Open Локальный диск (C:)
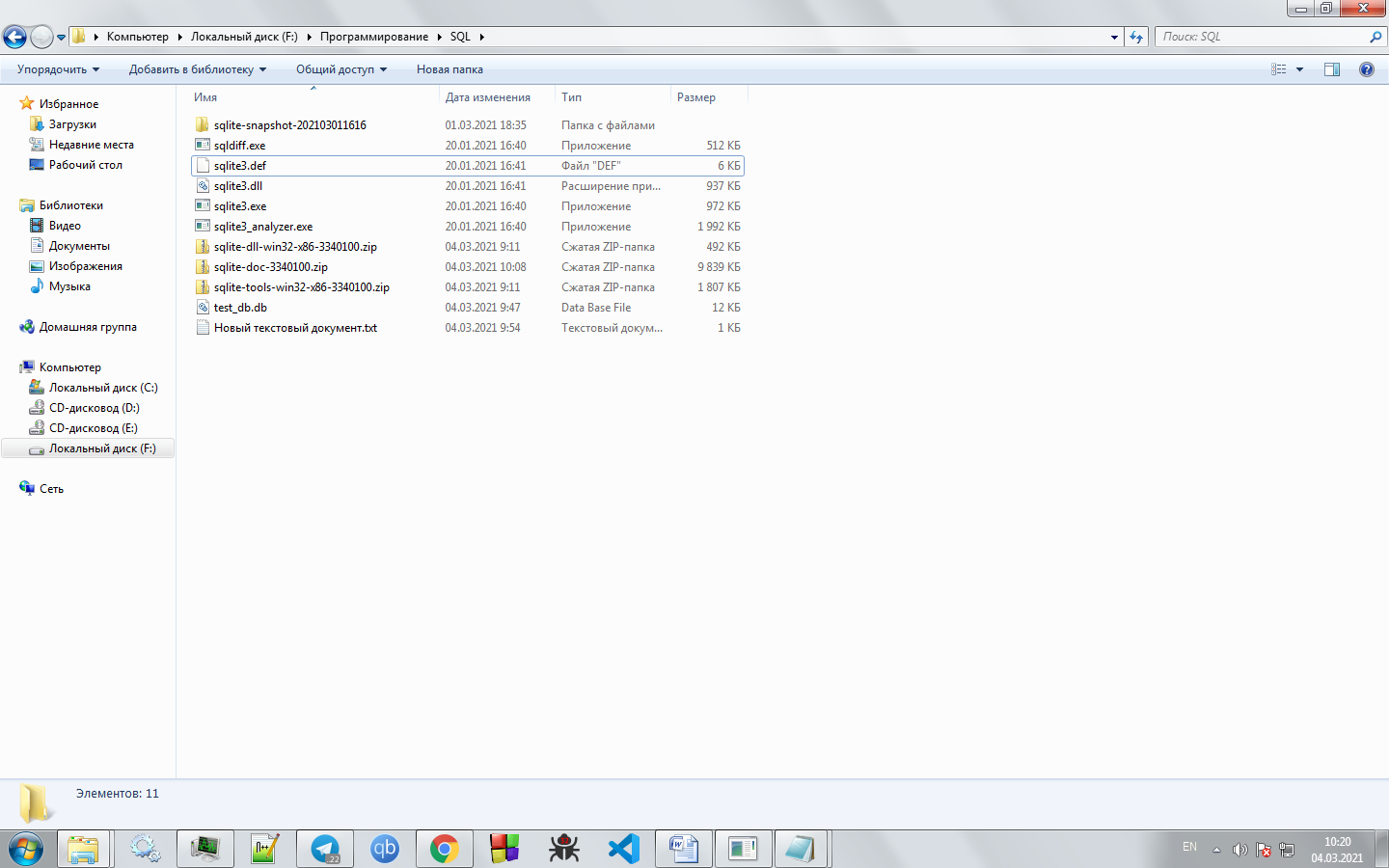Image resolution: width=1389 pixels, height=868 pixels. [103, 388]
